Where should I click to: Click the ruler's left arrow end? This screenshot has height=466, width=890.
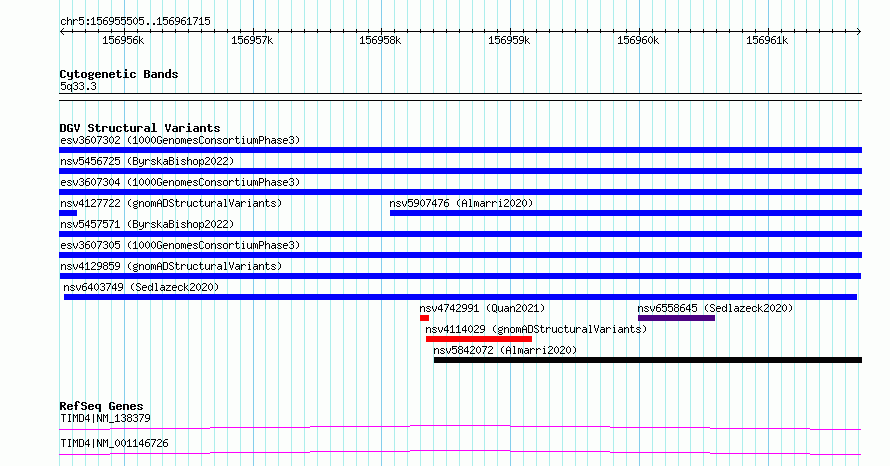[62, 32]
